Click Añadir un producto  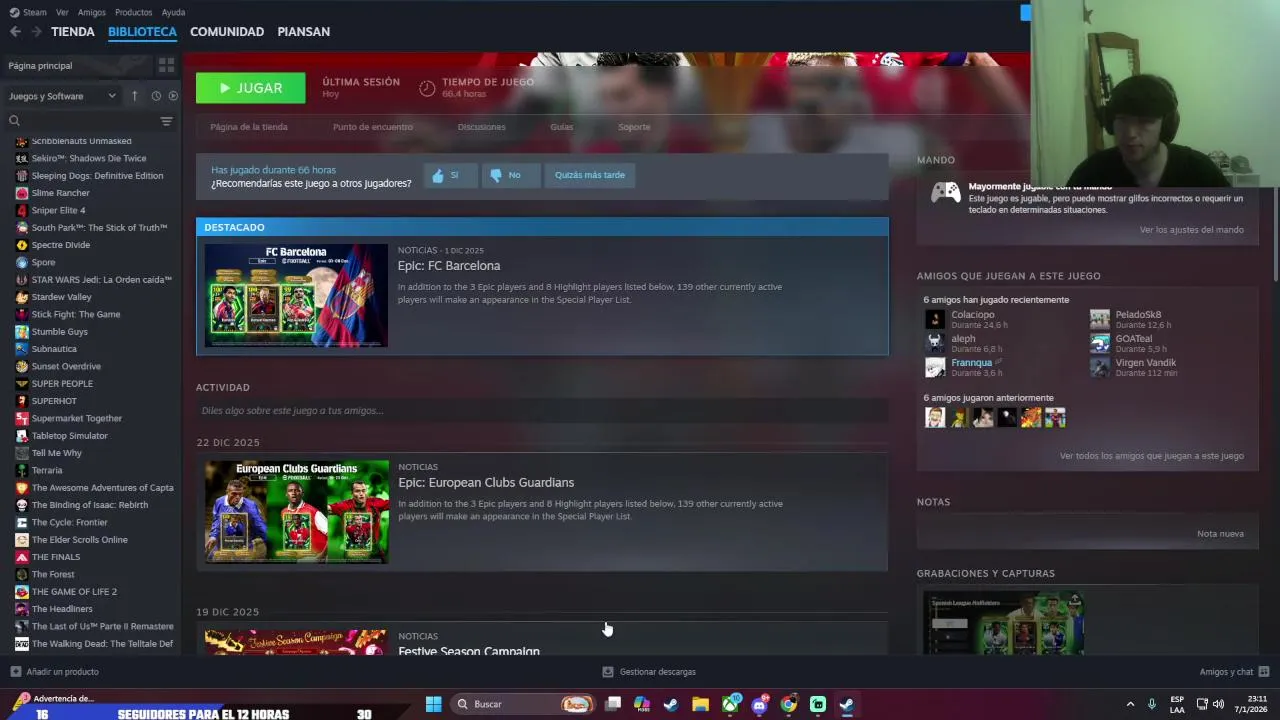pos(54,672)
